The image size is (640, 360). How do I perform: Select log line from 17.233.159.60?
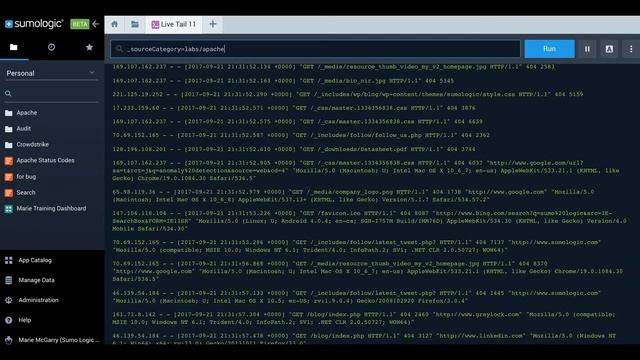[x=294, y=108]
